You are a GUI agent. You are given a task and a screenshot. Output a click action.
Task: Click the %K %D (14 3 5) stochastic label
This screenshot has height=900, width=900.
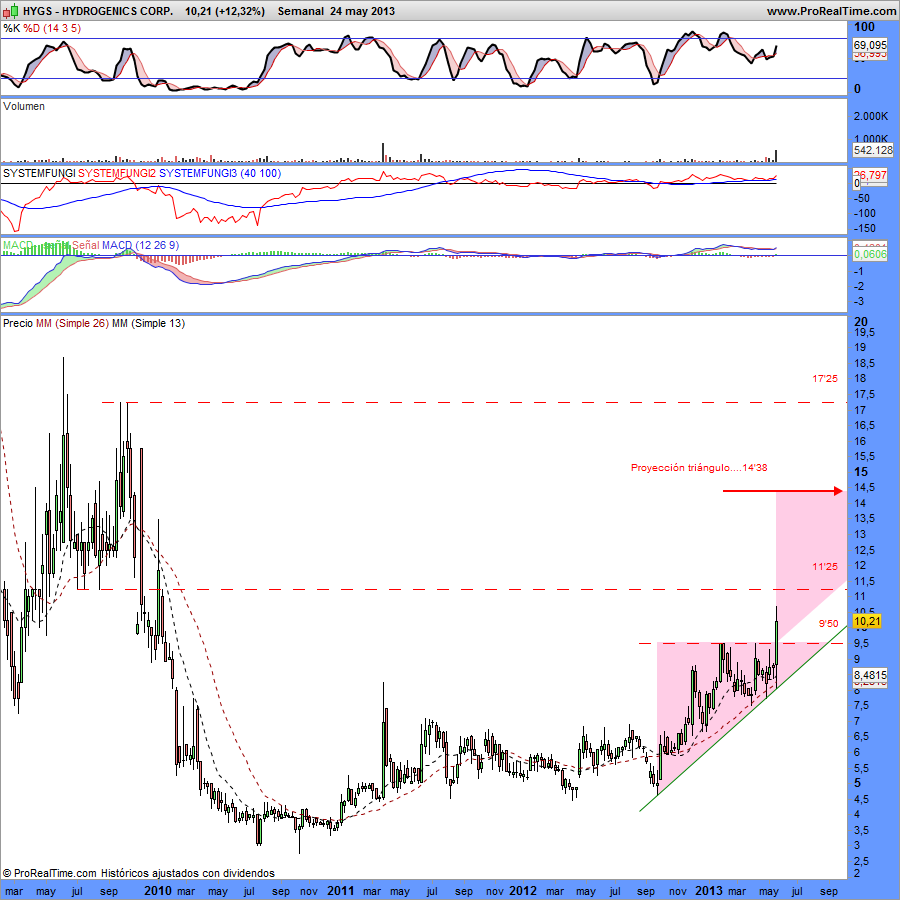coord(42,28)
